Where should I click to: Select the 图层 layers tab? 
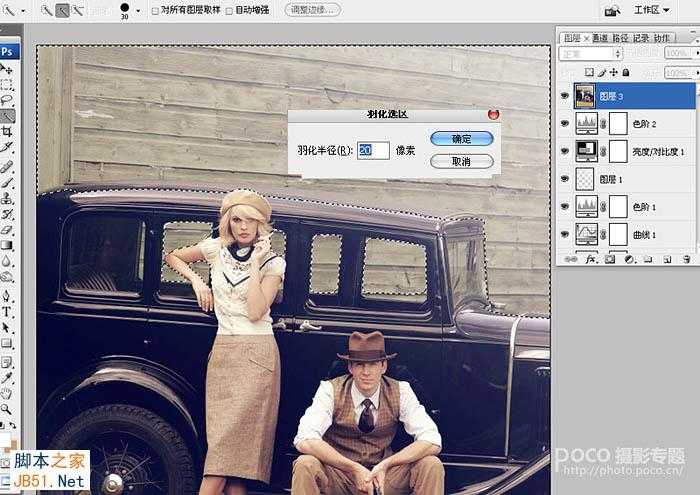572,38
